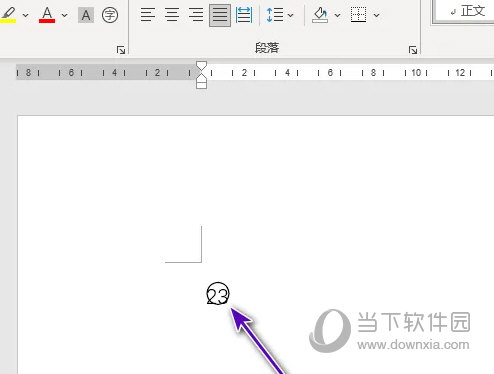Toggle character shading on the text
This screenshot has width=494, height=374.
click(x=86, y=15)
